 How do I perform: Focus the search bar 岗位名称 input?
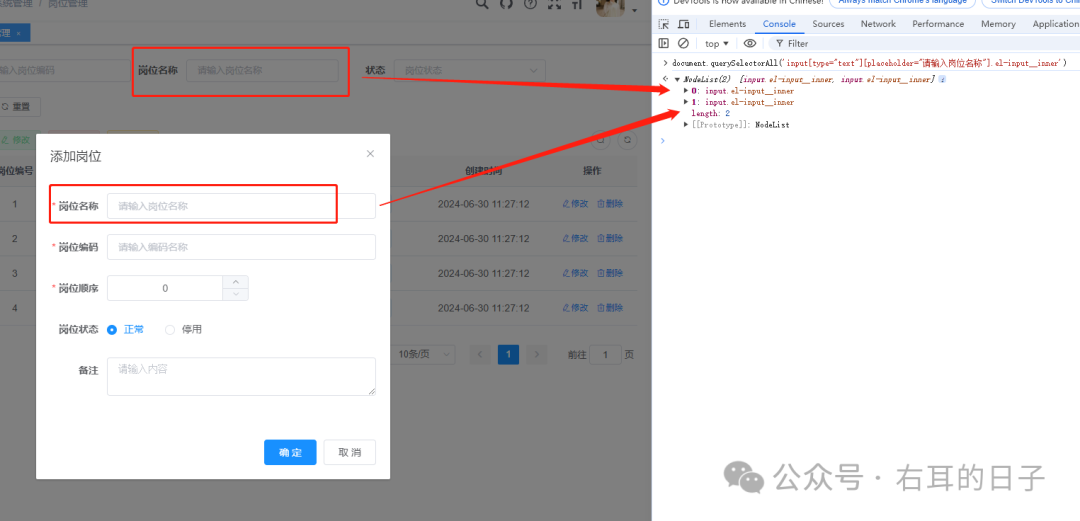[x=262, y=70]
